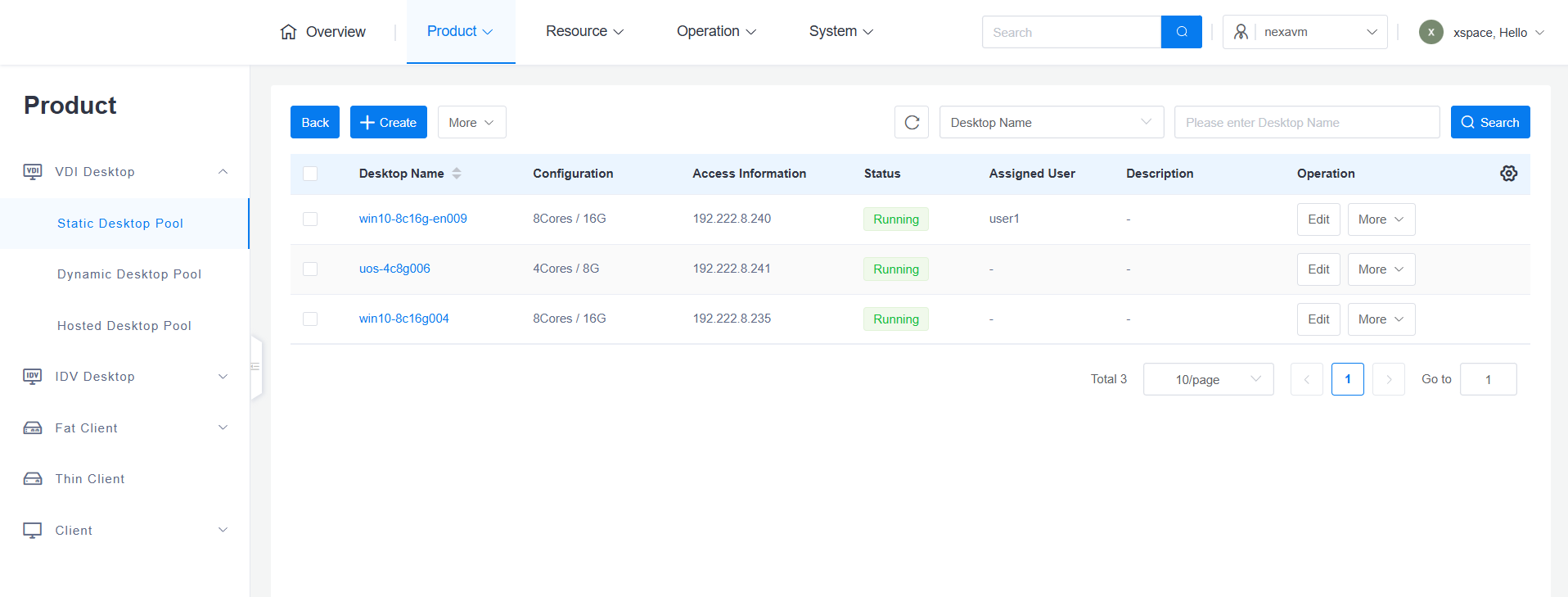This screenshot has width=1568, height=597.
Task: Open the Operation menu in top navigation
Action: (716, 31)
